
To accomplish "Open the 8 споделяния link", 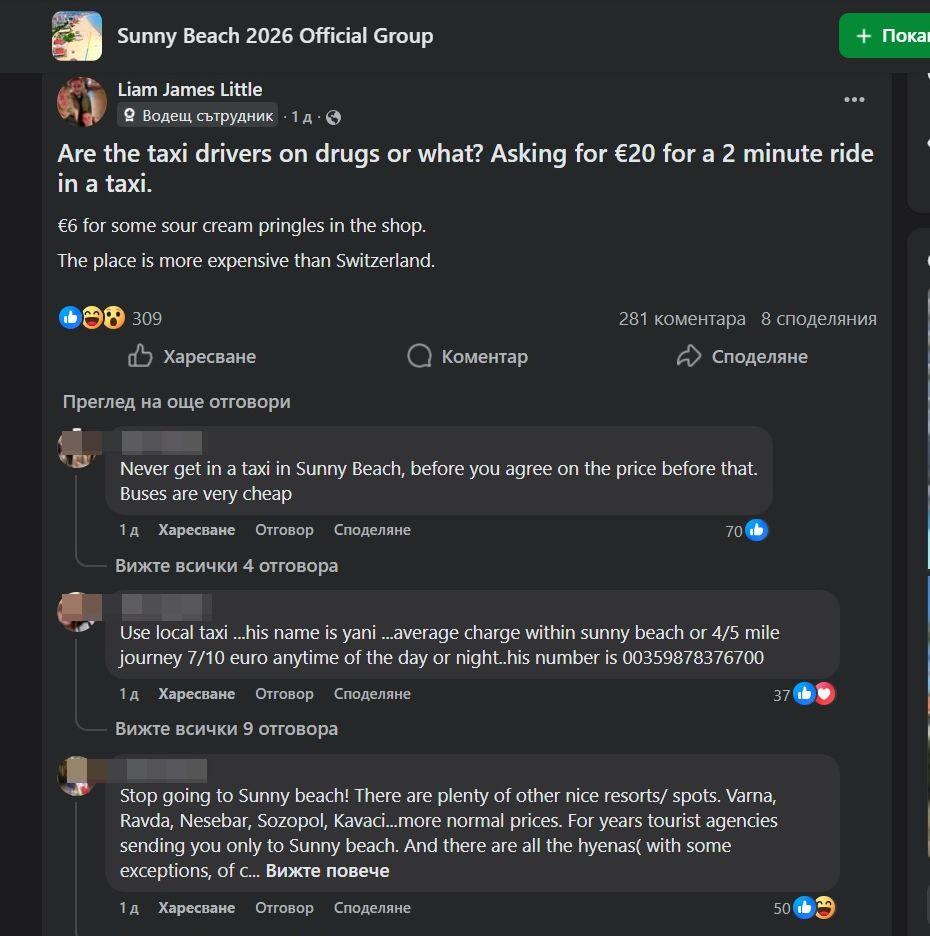I will pyautogui.click(x=818, y=319).
